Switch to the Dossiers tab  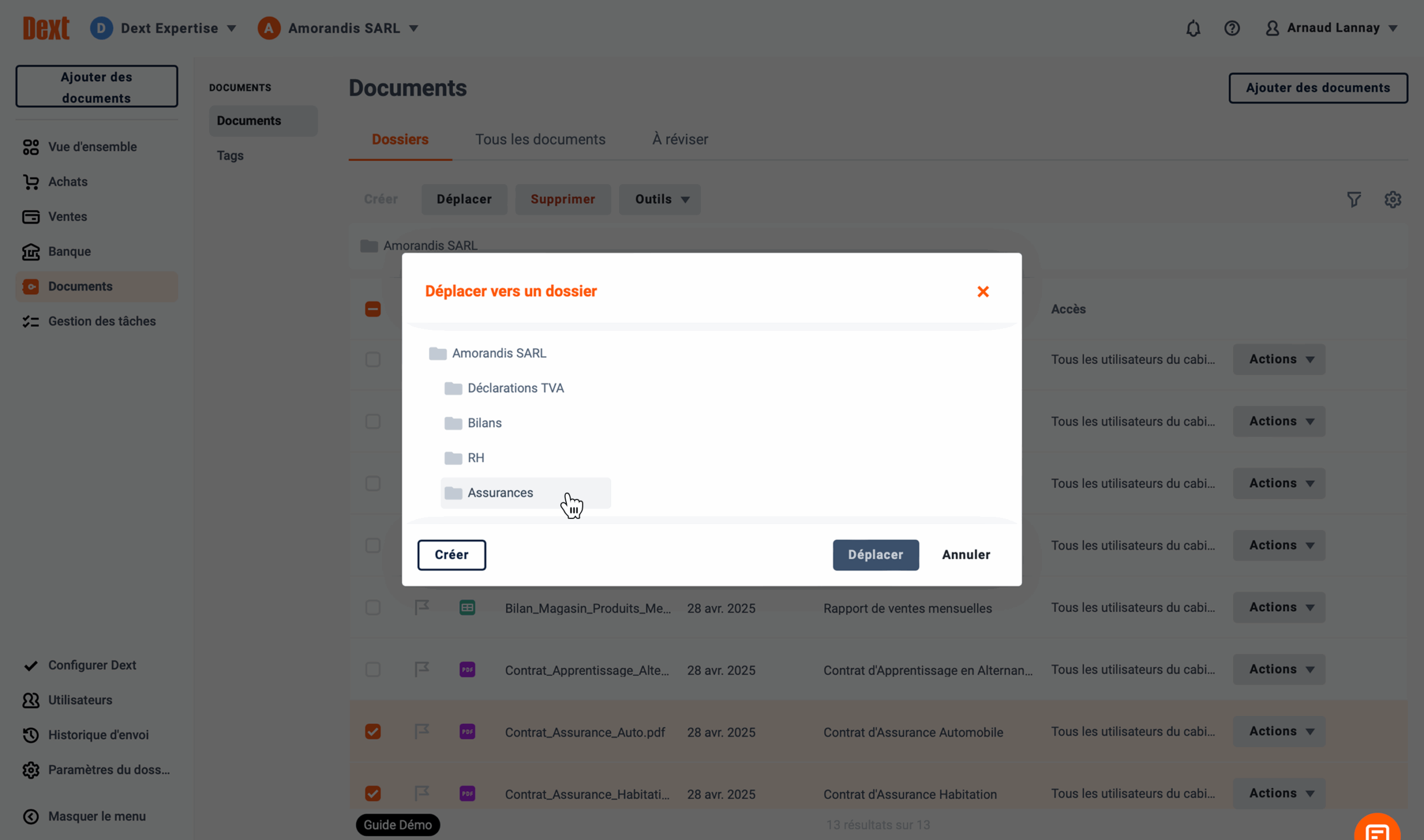coord(400,139)
